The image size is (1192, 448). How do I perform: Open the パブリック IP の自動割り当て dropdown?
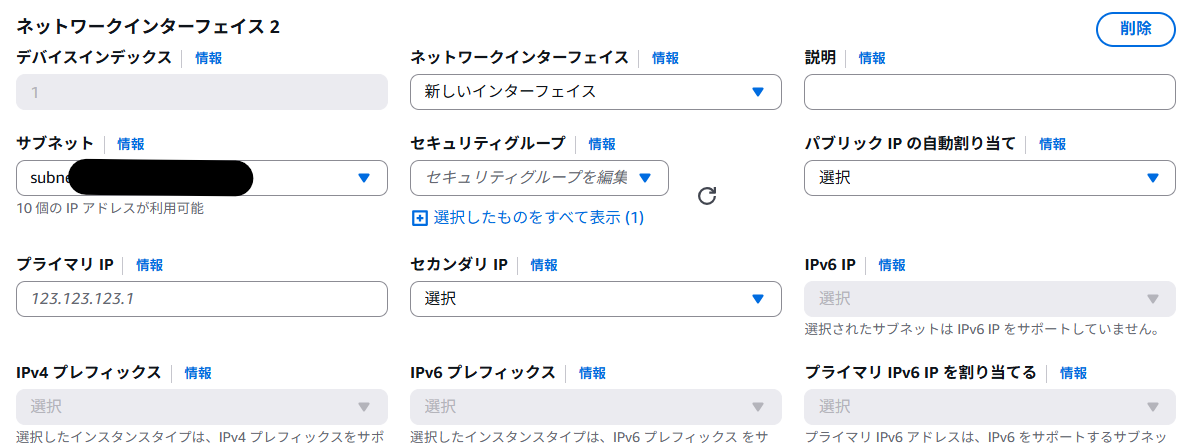(990, 178)
